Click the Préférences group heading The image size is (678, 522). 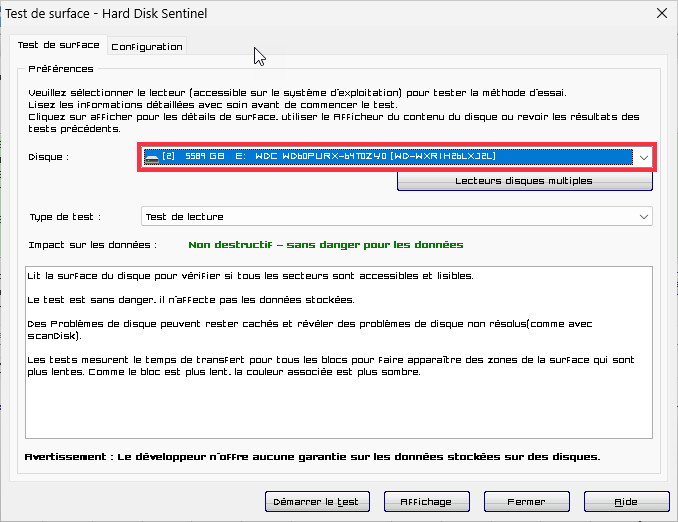[x=61, y=69]
